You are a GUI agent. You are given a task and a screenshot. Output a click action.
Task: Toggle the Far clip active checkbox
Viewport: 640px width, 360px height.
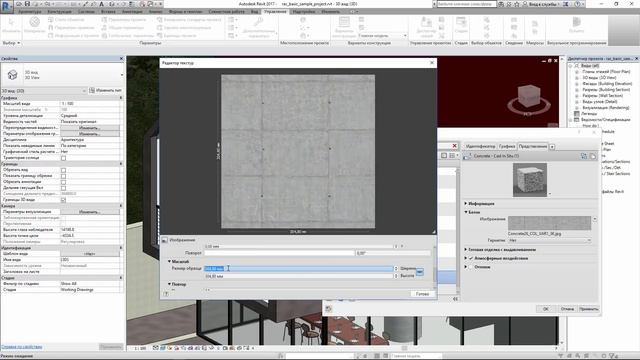tap(63, 188)
